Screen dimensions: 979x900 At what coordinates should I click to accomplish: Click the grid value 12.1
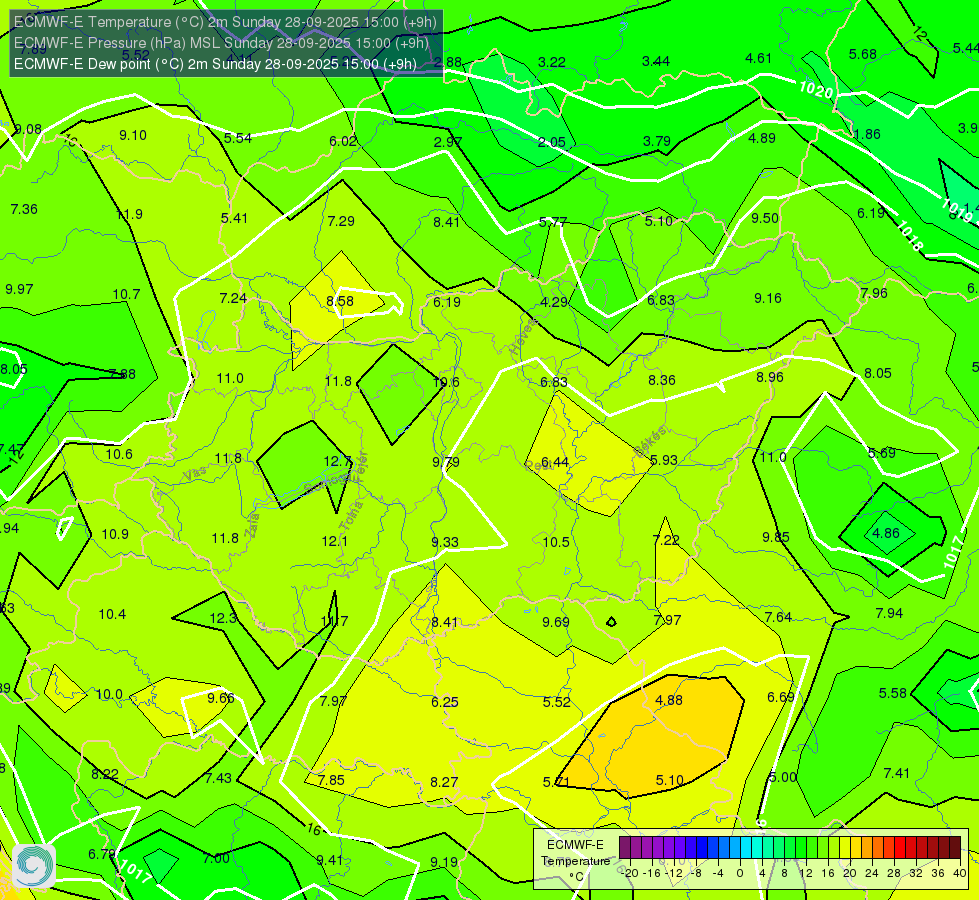pyautogui.click(x=335, y=541)
